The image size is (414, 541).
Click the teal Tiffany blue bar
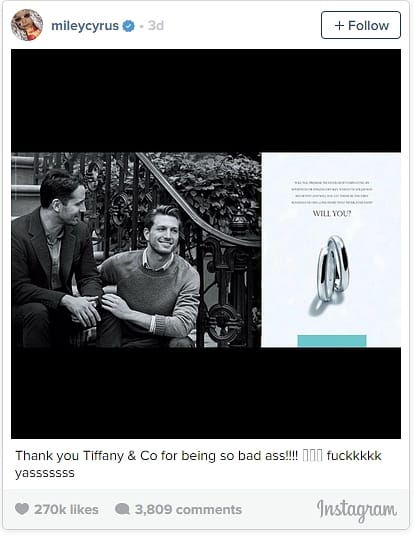[332, 341]
